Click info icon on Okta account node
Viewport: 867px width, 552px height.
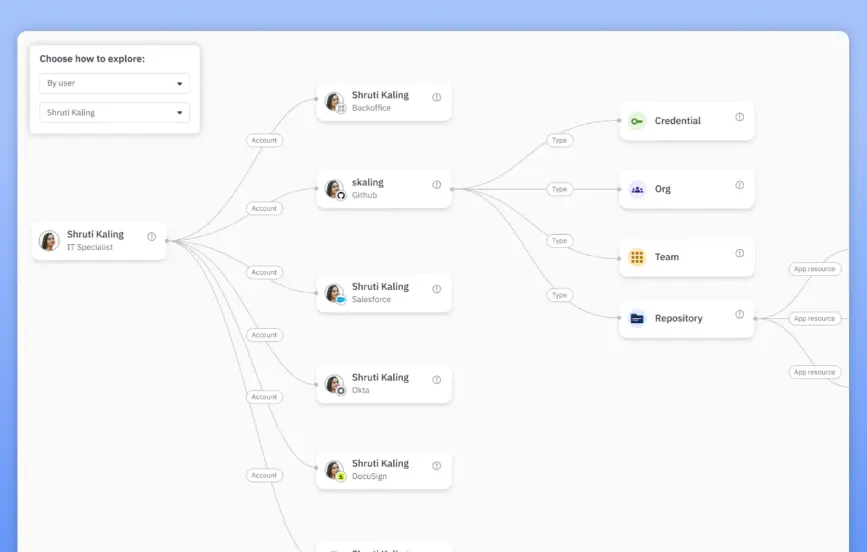tap(437, 380)
